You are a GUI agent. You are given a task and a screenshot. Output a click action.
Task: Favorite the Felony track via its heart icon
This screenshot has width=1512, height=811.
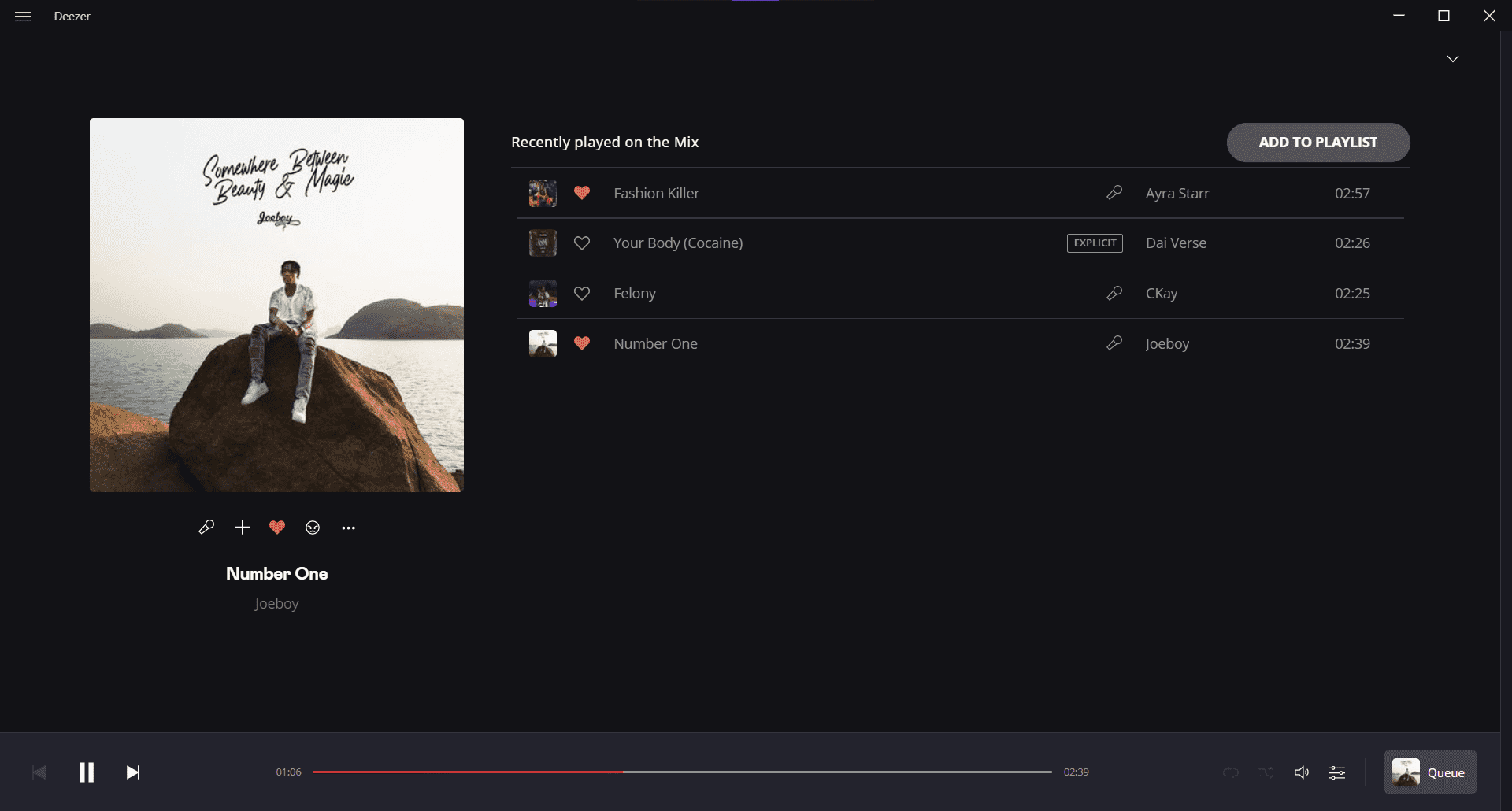(582, 294)
